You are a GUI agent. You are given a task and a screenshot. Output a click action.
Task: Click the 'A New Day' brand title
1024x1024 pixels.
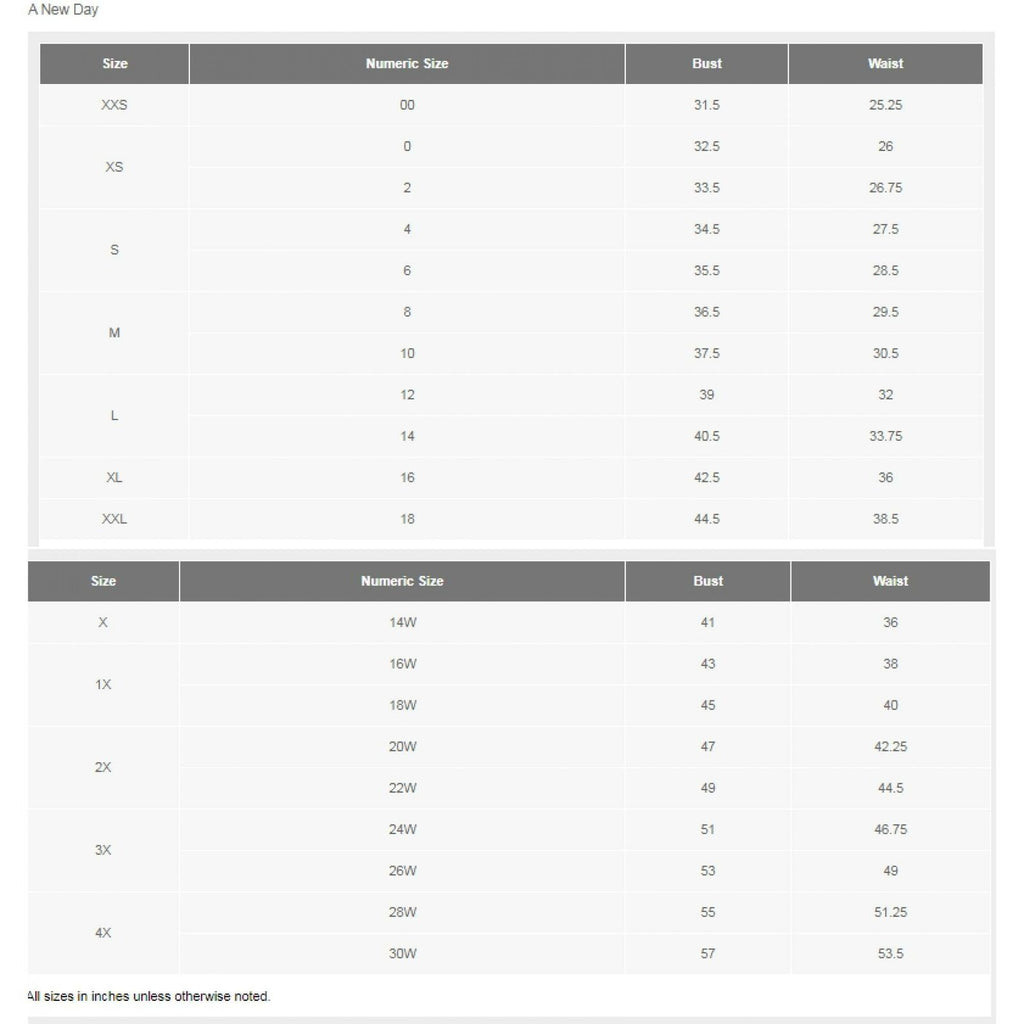click(63, 10)
